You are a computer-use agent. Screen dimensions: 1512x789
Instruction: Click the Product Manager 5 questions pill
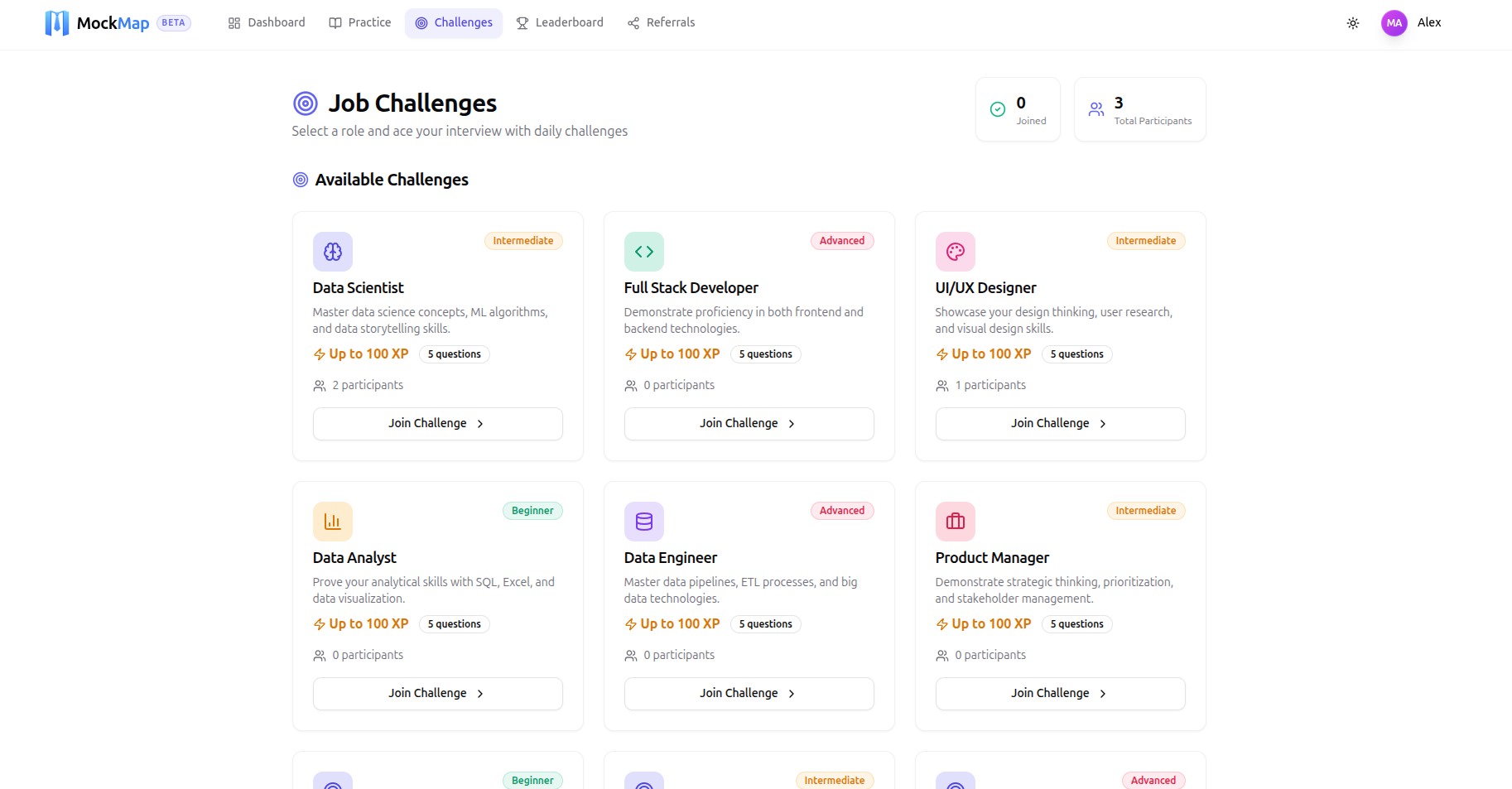click(x=1077, y=624)
